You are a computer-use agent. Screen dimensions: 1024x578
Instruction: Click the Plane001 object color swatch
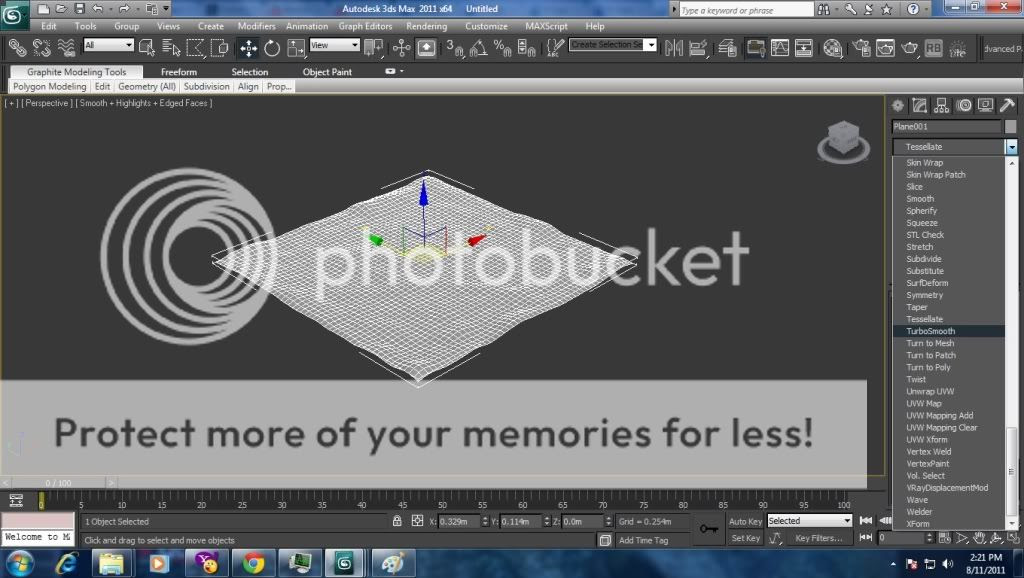(x=1010, y=126)
